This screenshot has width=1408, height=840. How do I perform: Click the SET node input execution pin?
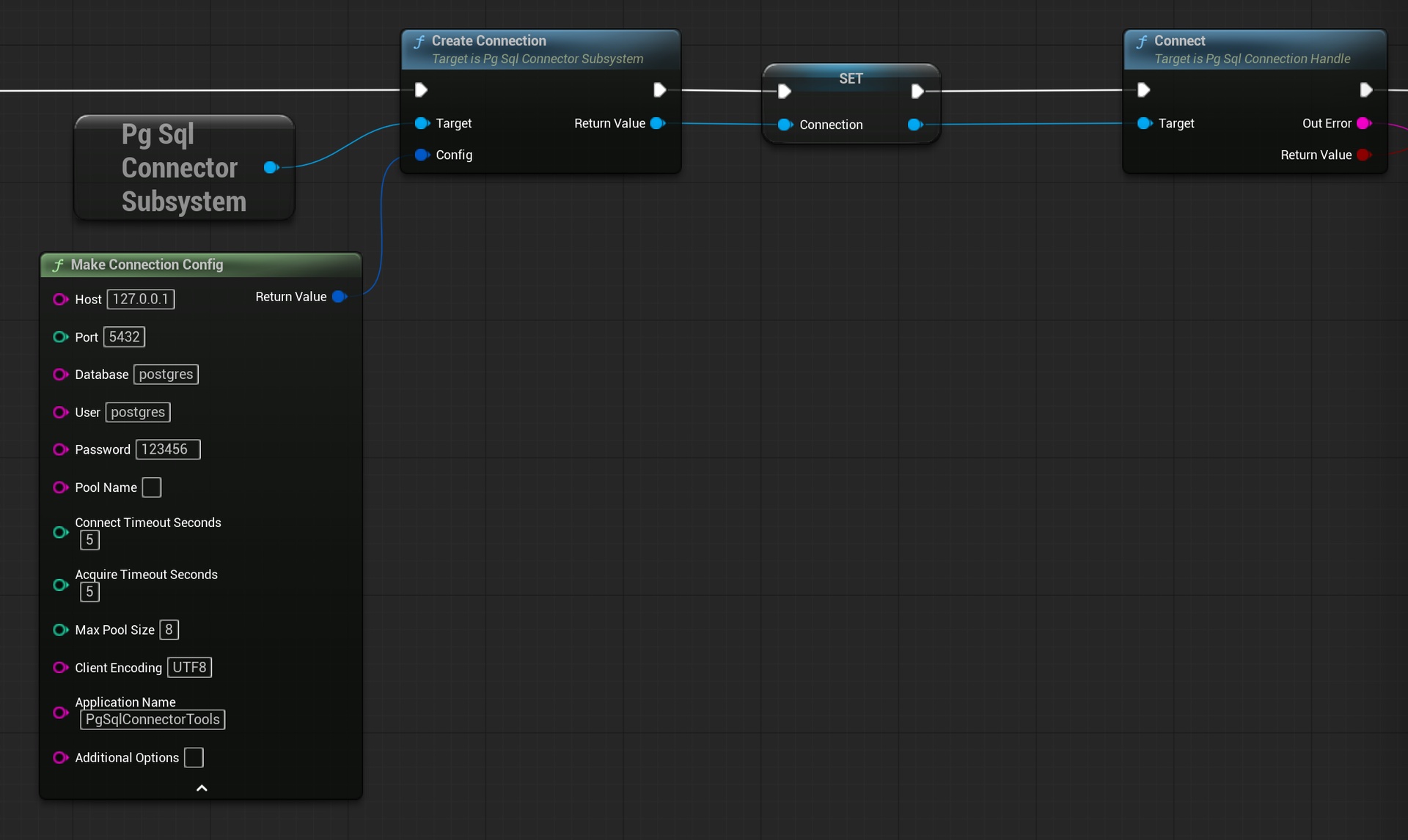[784, 91]
